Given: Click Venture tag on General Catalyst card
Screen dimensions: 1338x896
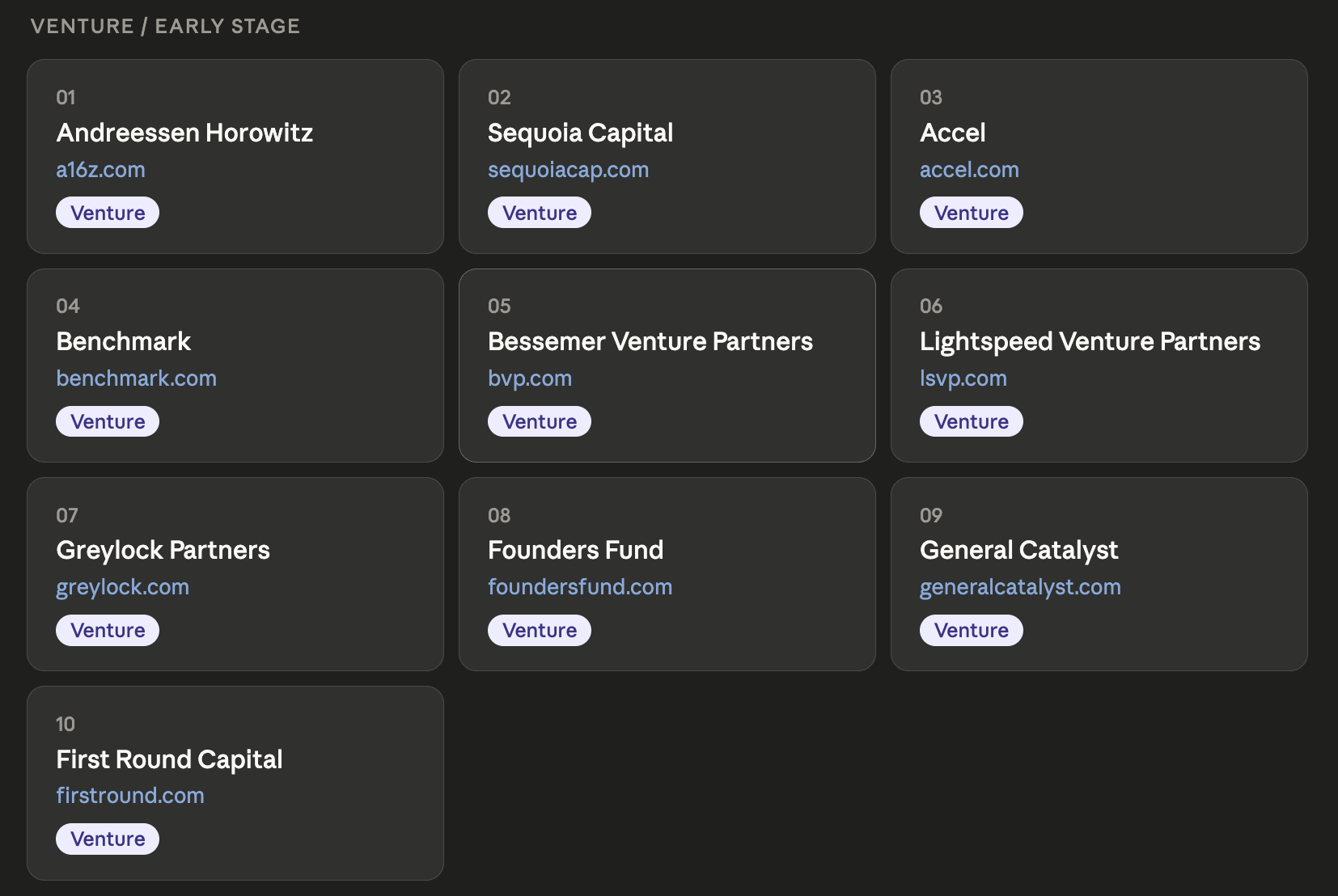Looking at the screenshot, I should pos(972,630).
